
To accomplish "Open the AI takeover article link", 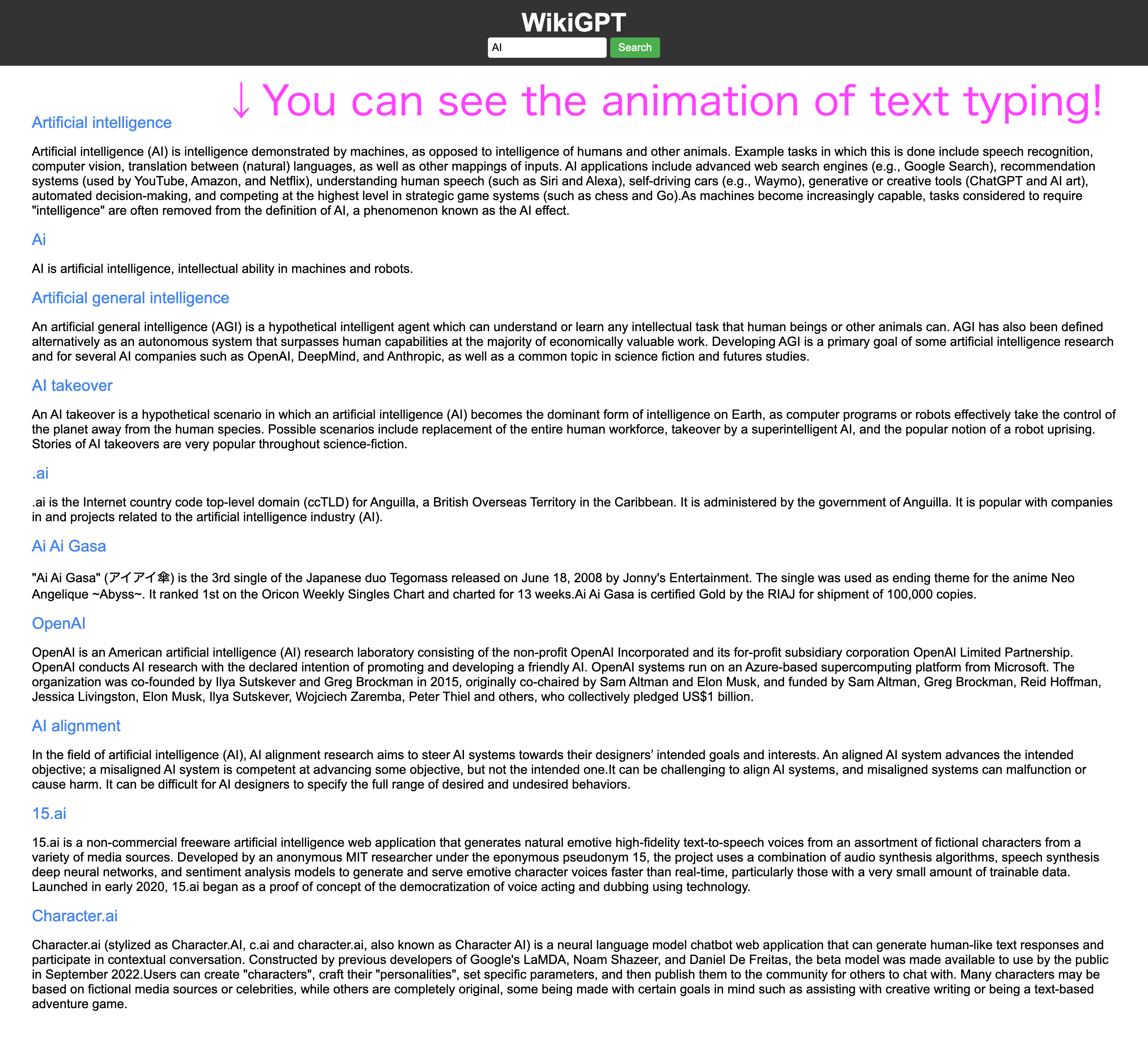I will pyautogui.click(x=72, y=386).
